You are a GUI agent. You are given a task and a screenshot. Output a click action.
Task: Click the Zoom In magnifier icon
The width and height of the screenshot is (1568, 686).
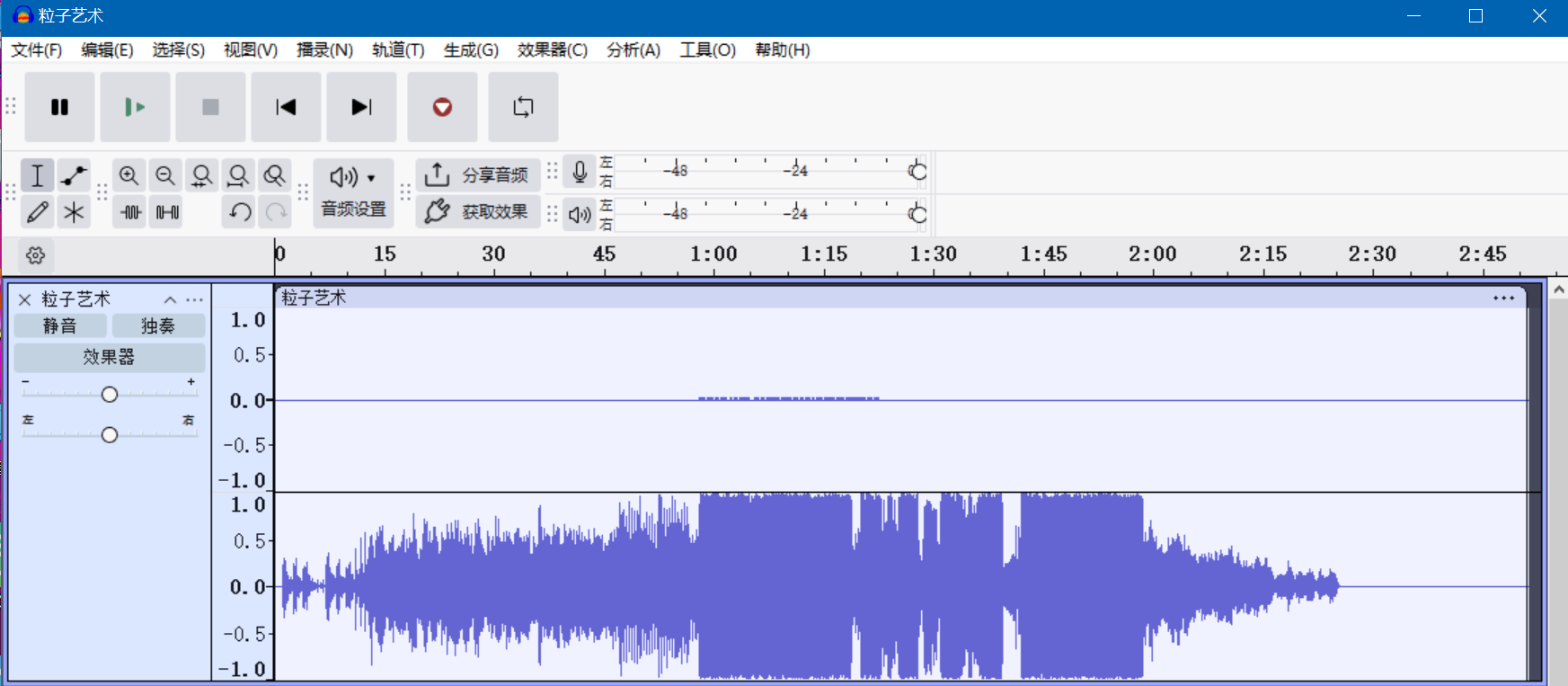129,175
